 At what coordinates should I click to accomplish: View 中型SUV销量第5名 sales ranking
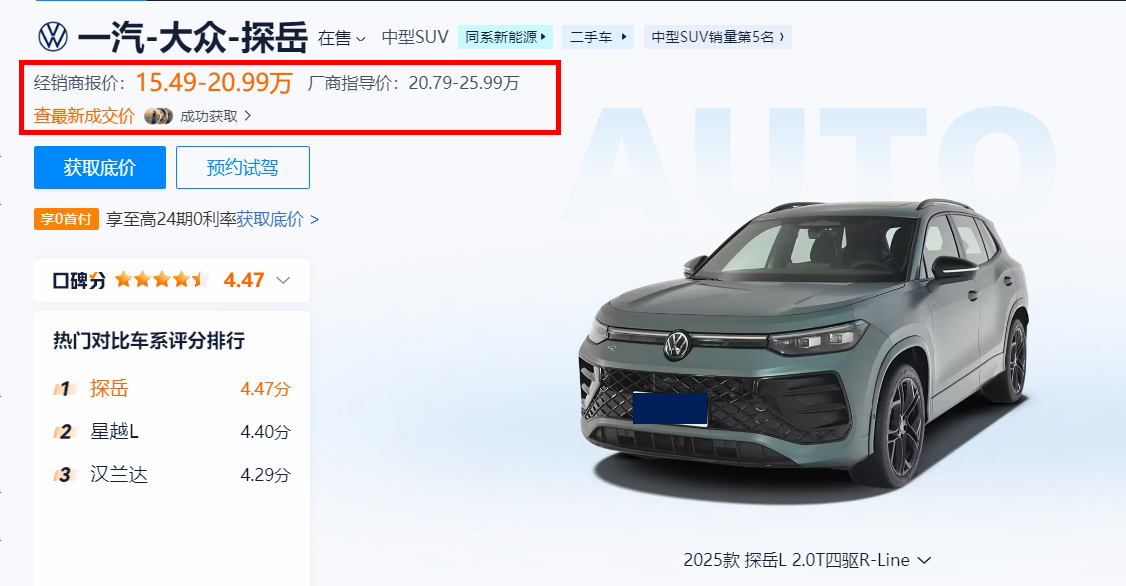(717, 37)
